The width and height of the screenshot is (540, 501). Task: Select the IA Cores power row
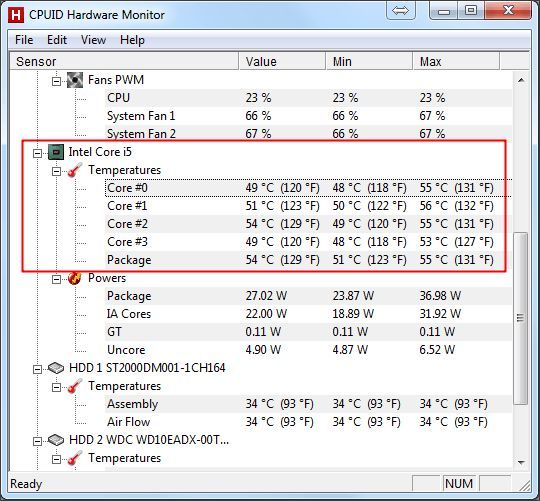click(x=309, y=314)
